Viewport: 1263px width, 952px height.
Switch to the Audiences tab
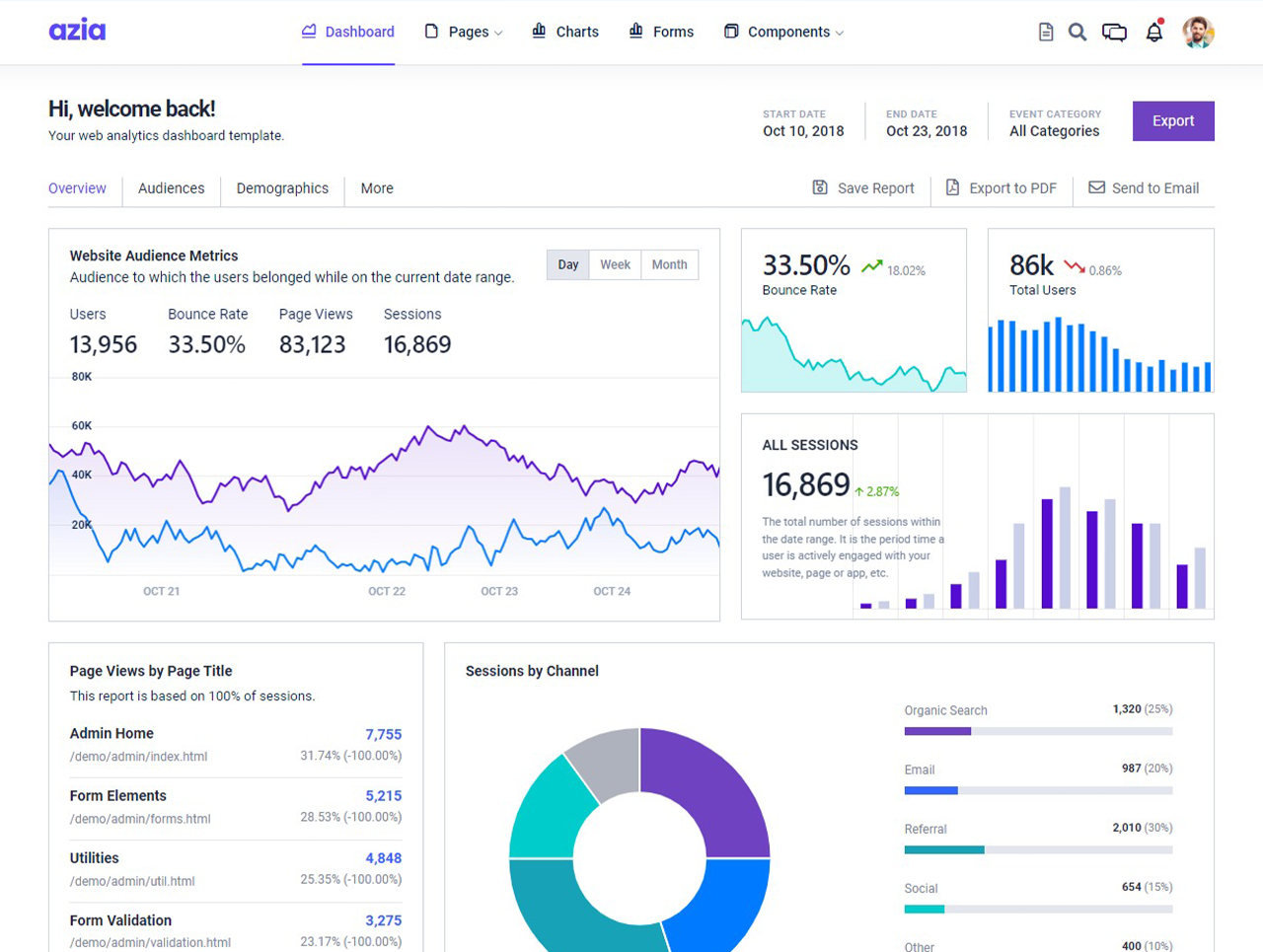coord(172,188)
